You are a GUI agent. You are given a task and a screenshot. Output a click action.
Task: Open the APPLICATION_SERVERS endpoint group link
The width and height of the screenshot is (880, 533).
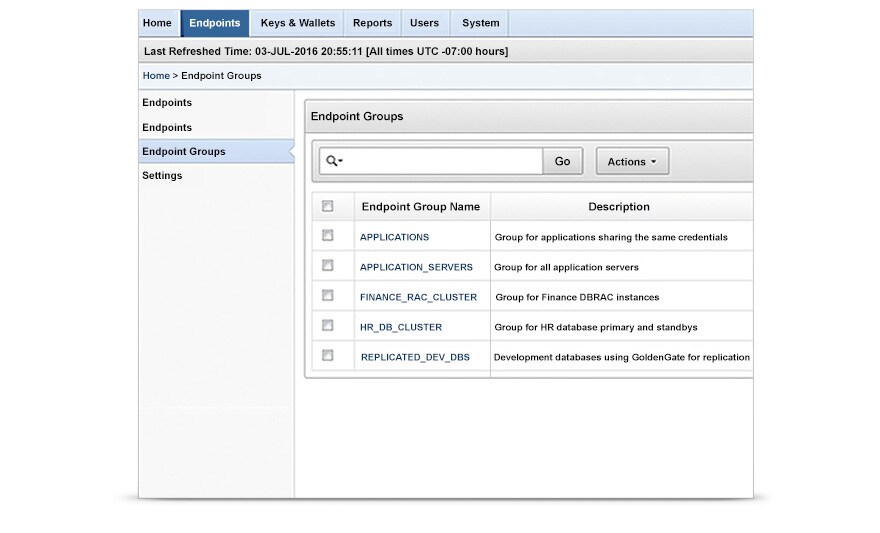pyautogui.click(x=416, y=267)
